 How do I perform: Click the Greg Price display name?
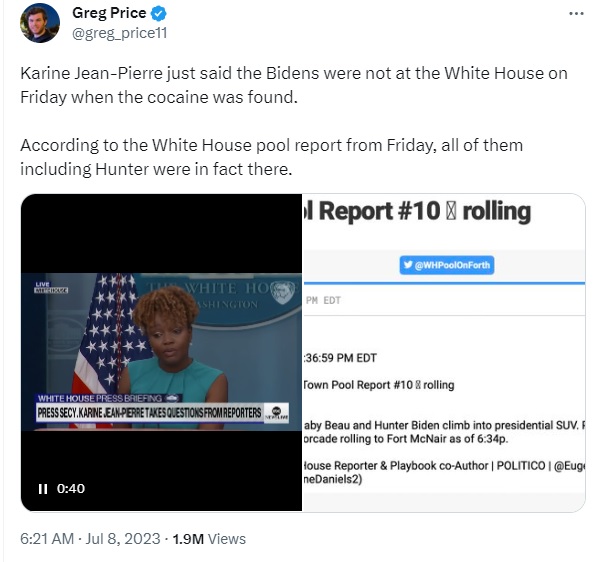pos(109,13)
